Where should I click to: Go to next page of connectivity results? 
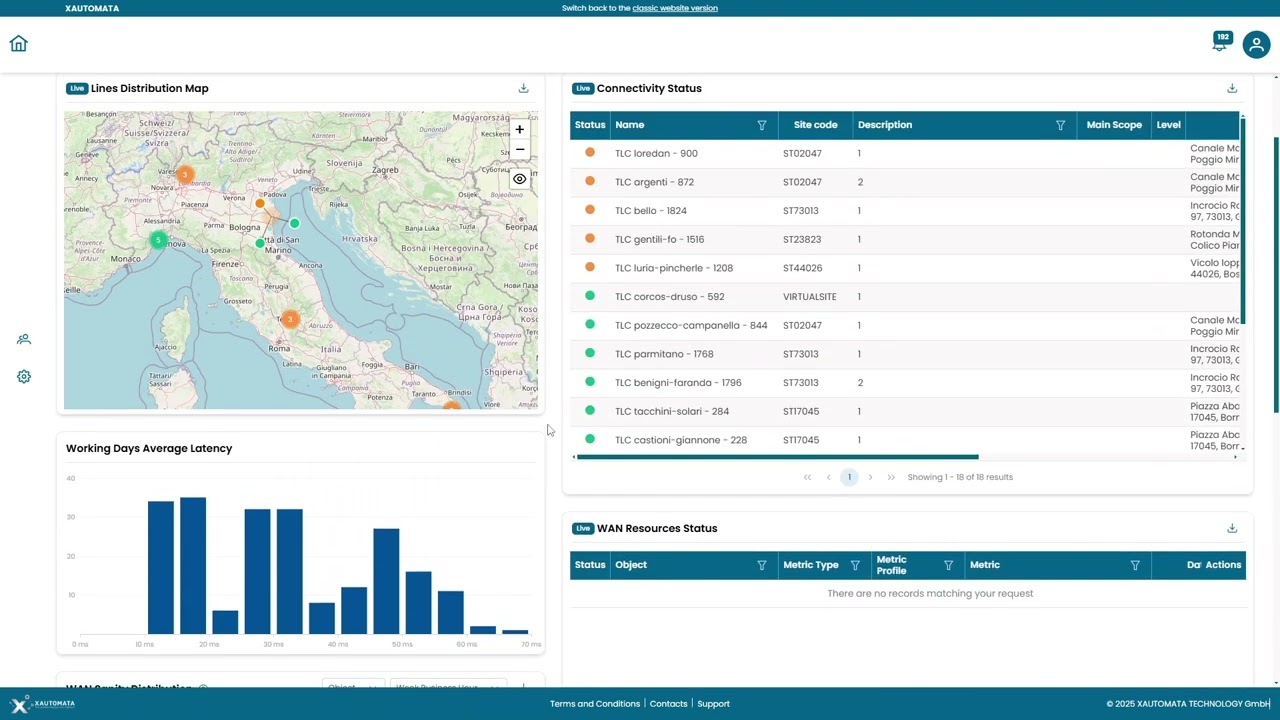click(870, 477)
